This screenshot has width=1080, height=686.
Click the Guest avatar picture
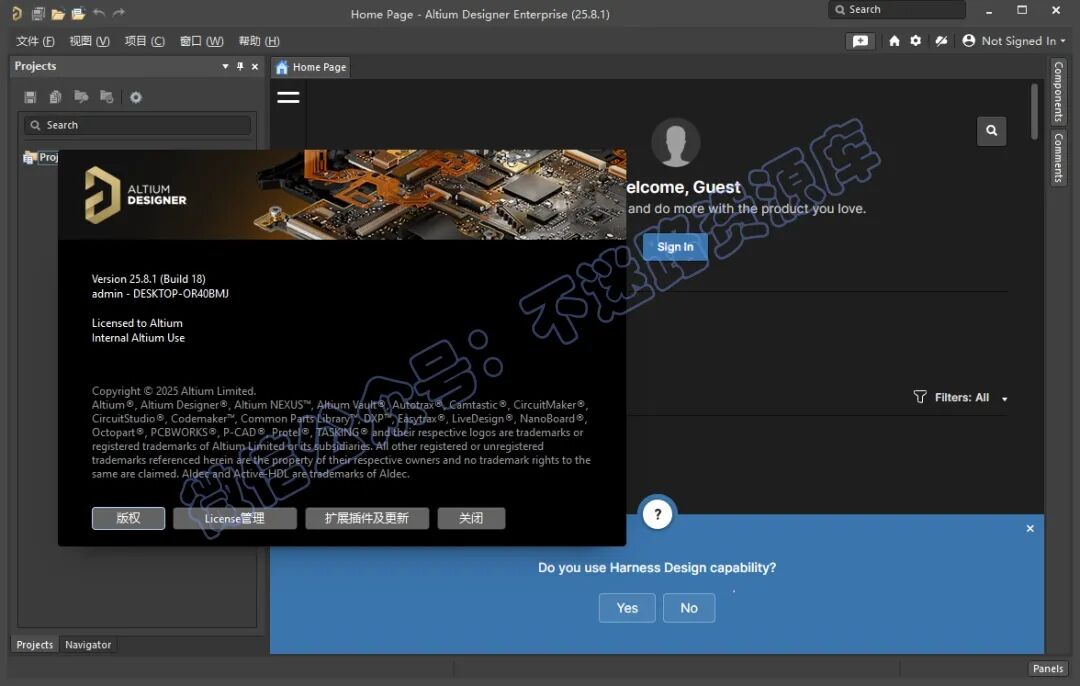click(676, 142)
